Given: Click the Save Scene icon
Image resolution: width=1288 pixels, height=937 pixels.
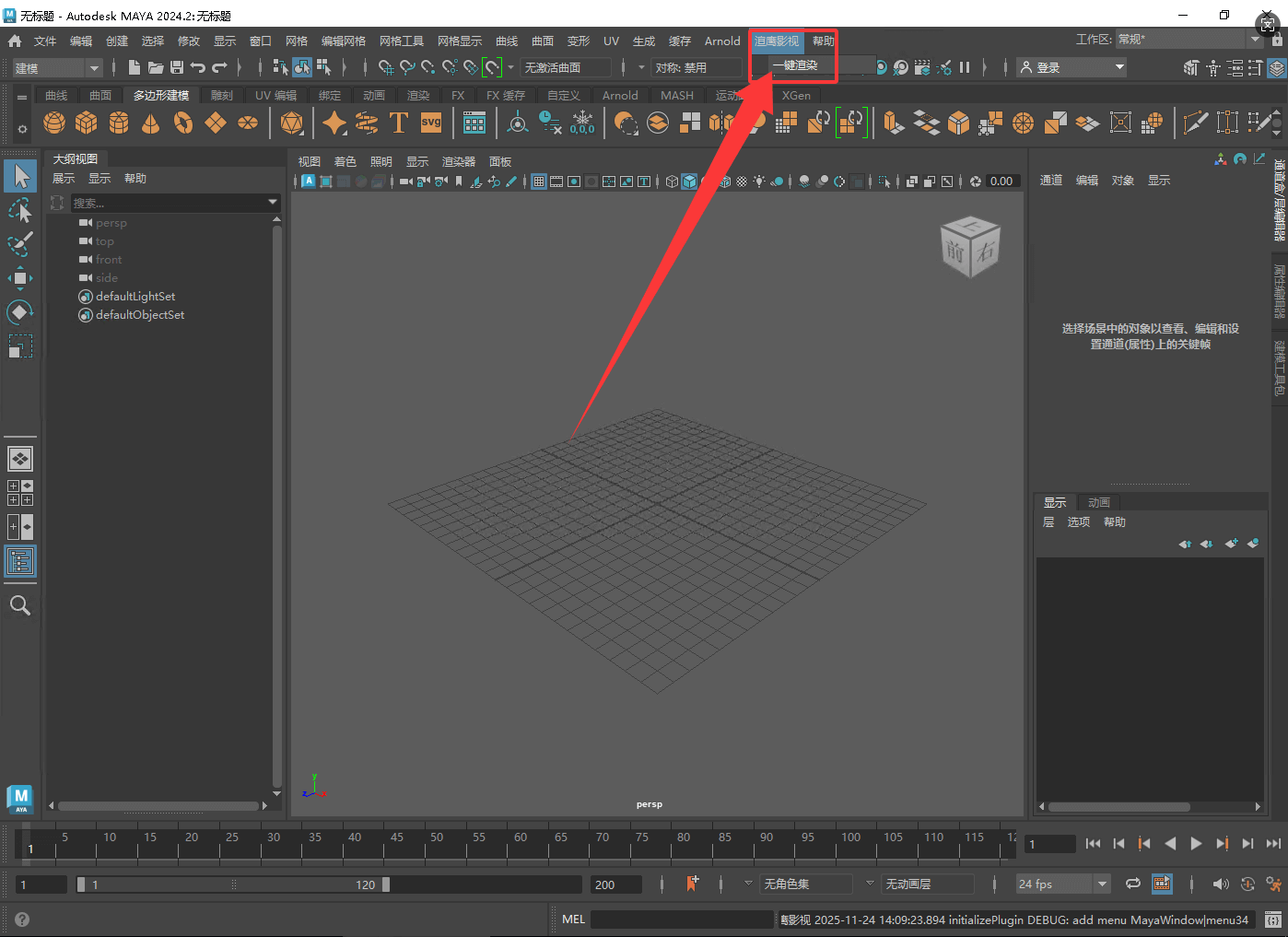Looking at the screenshot, I should [177, 67].
